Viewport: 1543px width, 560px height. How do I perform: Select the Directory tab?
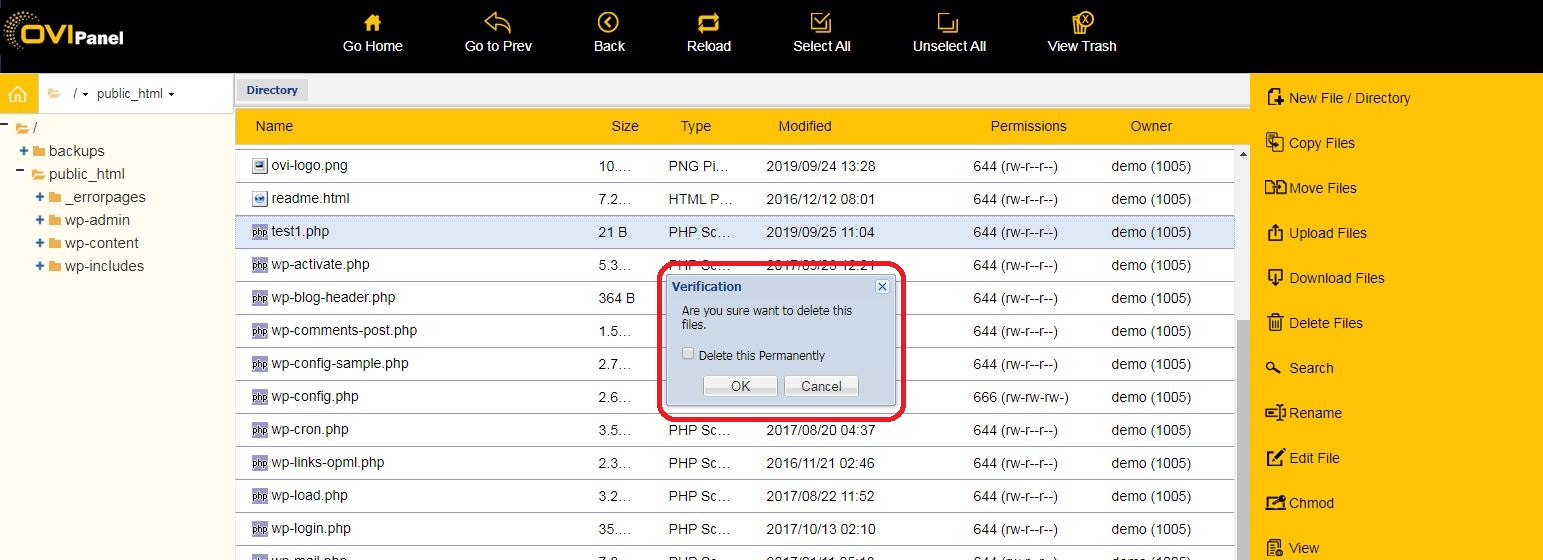pos(272,90)
